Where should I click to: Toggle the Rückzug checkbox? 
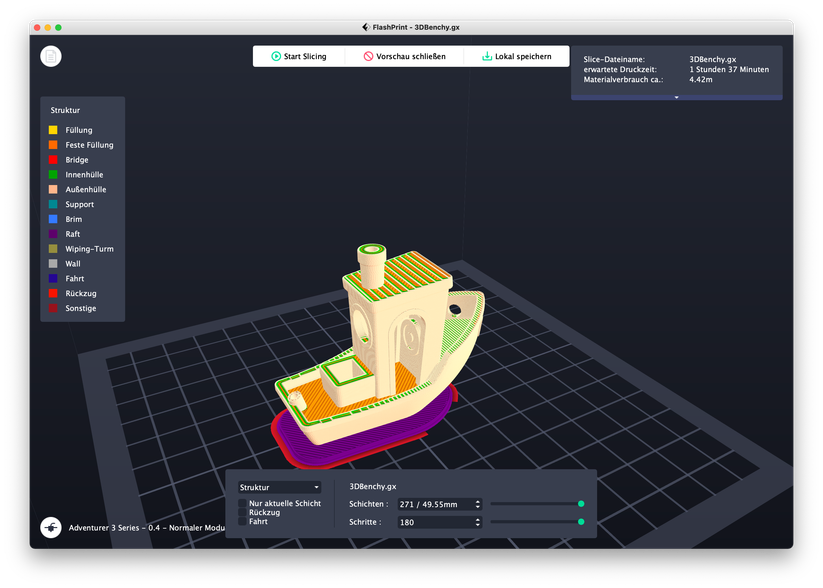pyautogui.click(x=242, y=512)
